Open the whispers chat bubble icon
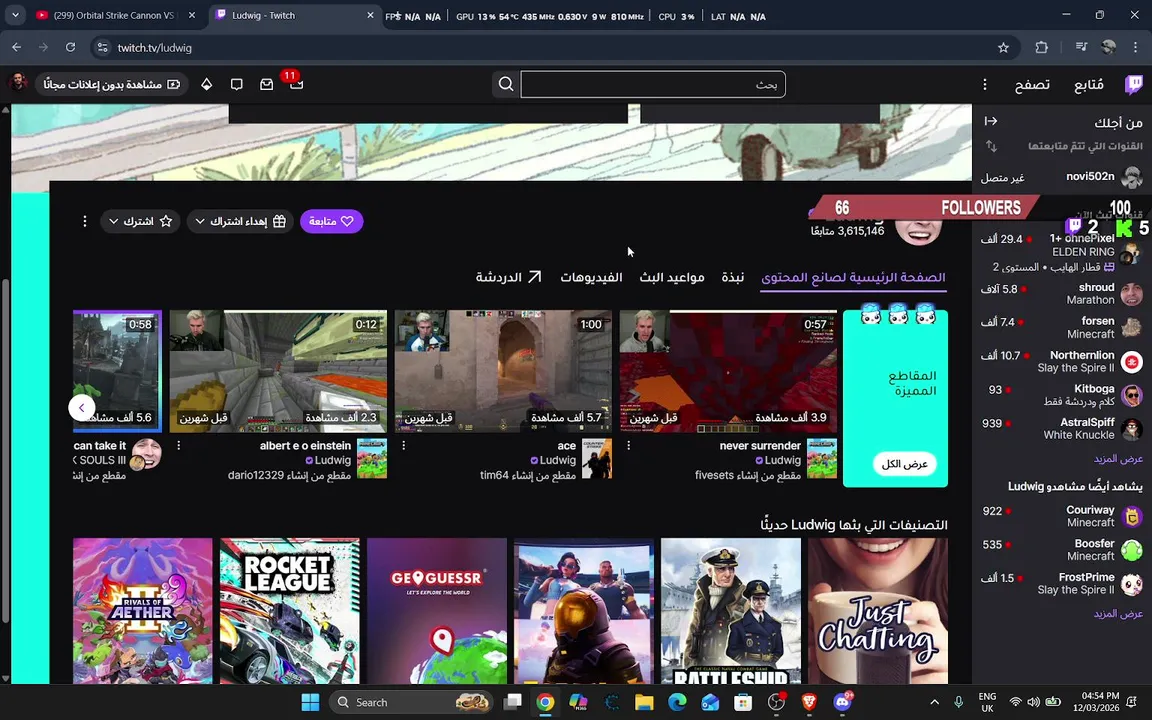Viewport: 1152px width, 720px height. (237, 84)
